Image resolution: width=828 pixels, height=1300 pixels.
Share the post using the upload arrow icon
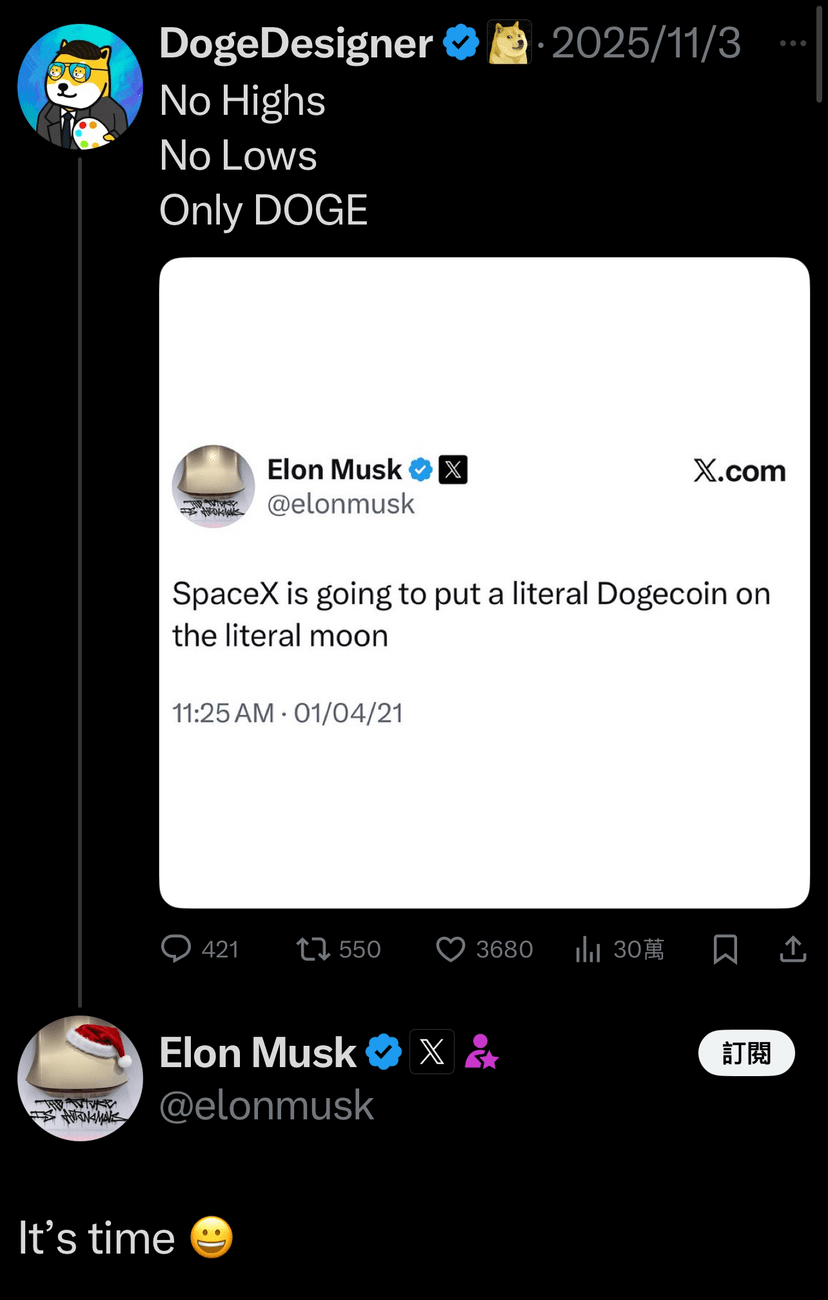click(793, 948)
